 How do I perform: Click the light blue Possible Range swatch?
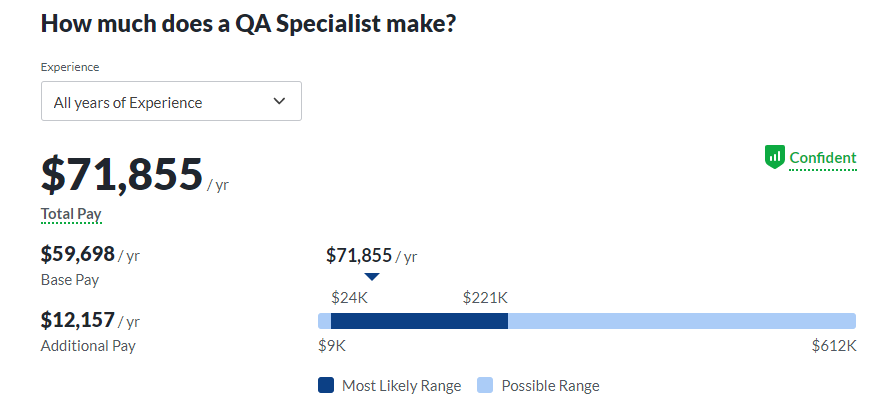[x=485, y=385]
